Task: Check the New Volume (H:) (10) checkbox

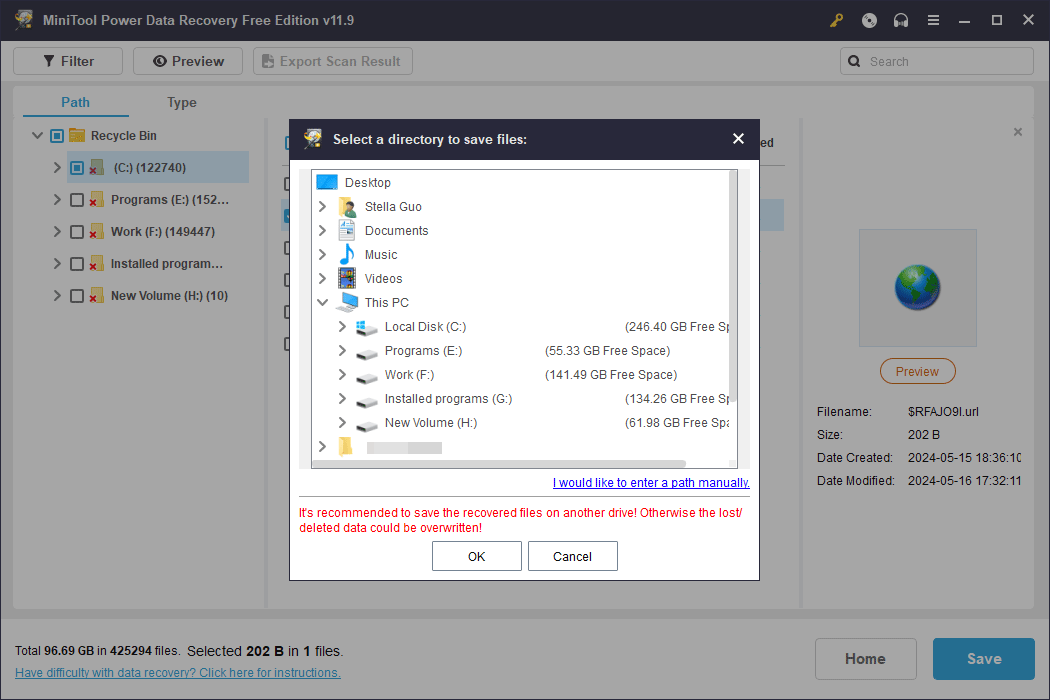Action: (77, 296)
